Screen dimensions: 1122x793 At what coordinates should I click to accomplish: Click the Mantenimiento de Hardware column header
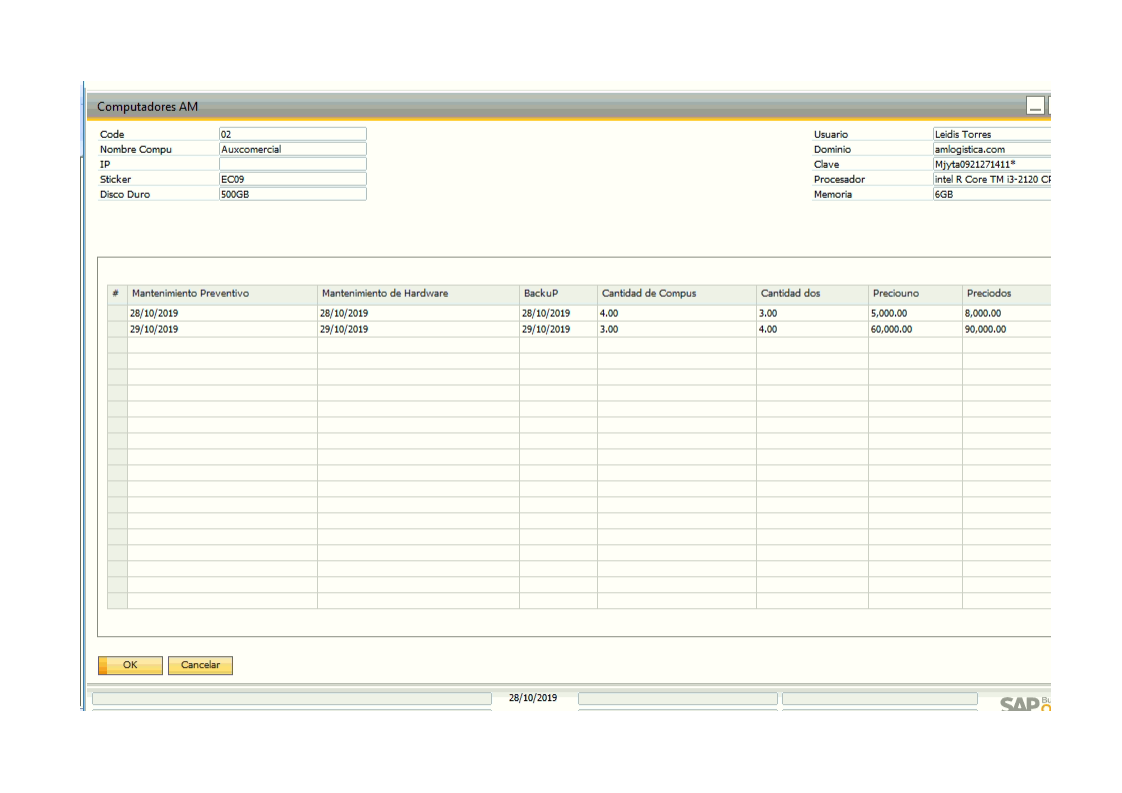point(419,293)
